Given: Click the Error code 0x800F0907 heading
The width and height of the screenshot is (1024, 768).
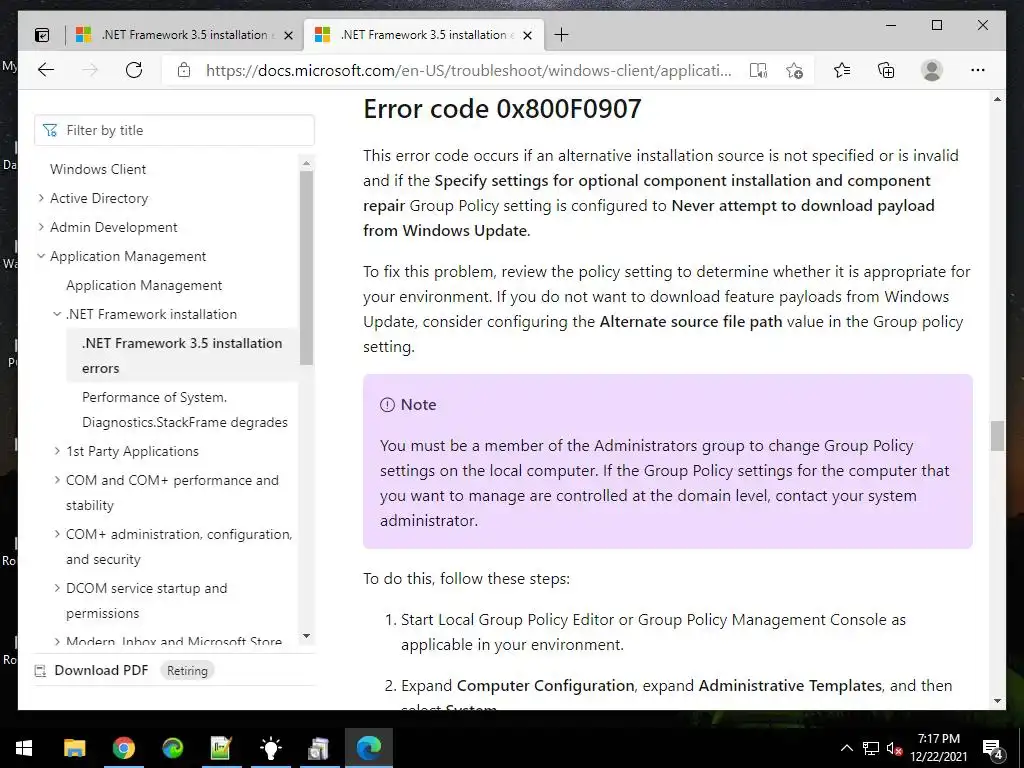Looking at the screenshot, I should click(x=502, y=108).
